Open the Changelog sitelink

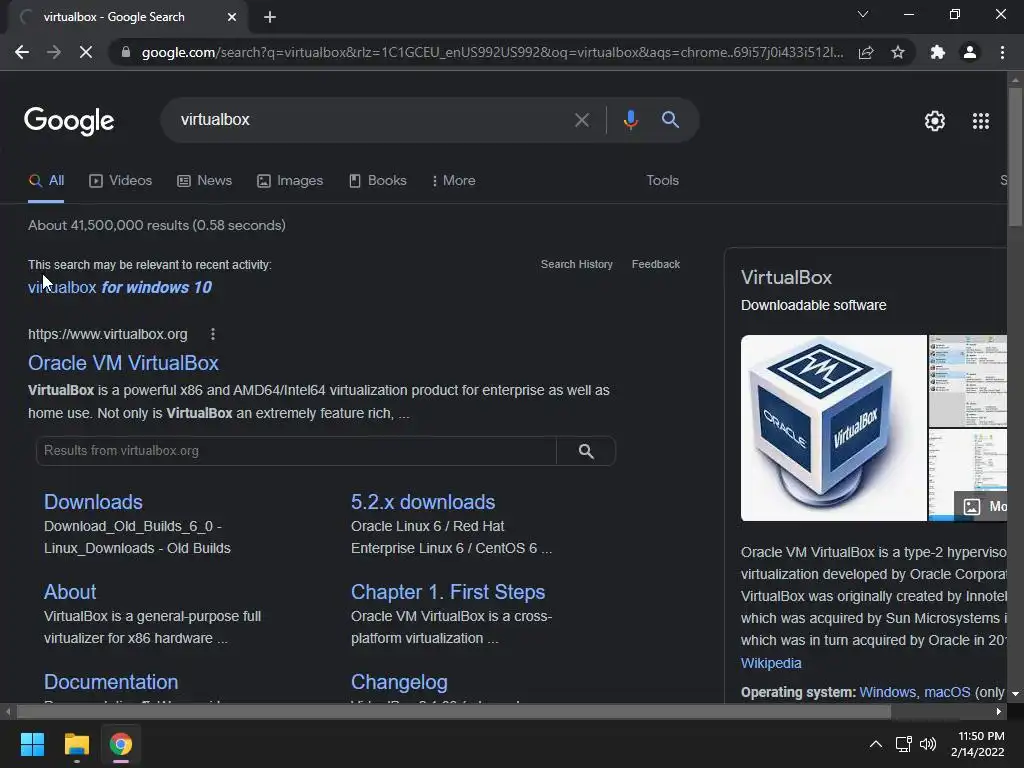point(399,682)
